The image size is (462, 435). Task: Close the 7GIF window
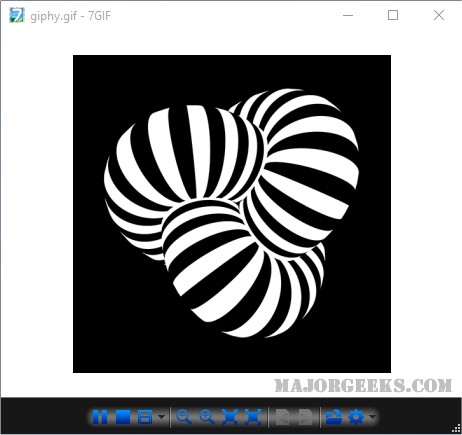[x=439, y=15]
